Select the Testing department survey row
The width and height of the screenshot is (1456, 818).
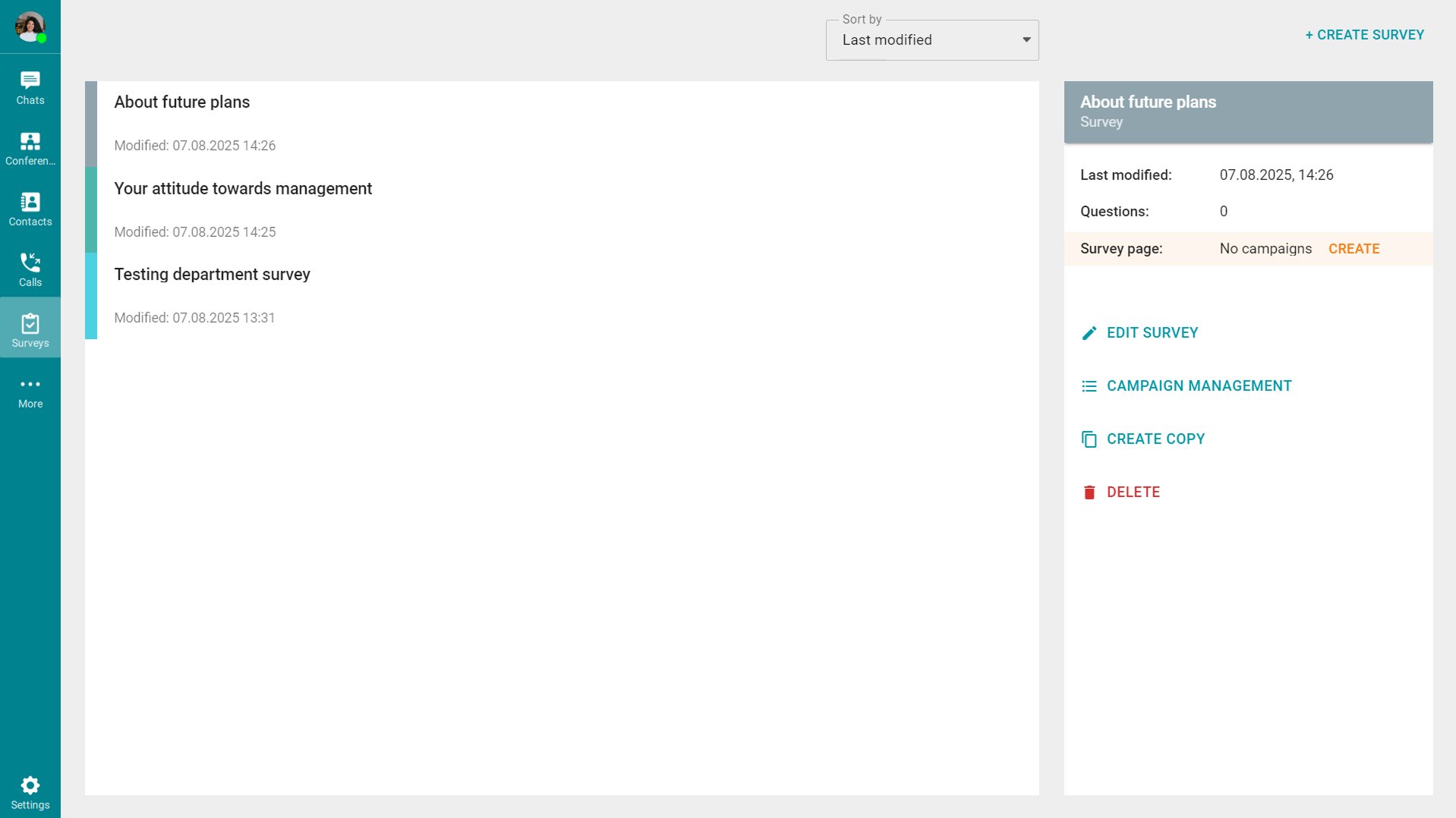pos(213,275)
